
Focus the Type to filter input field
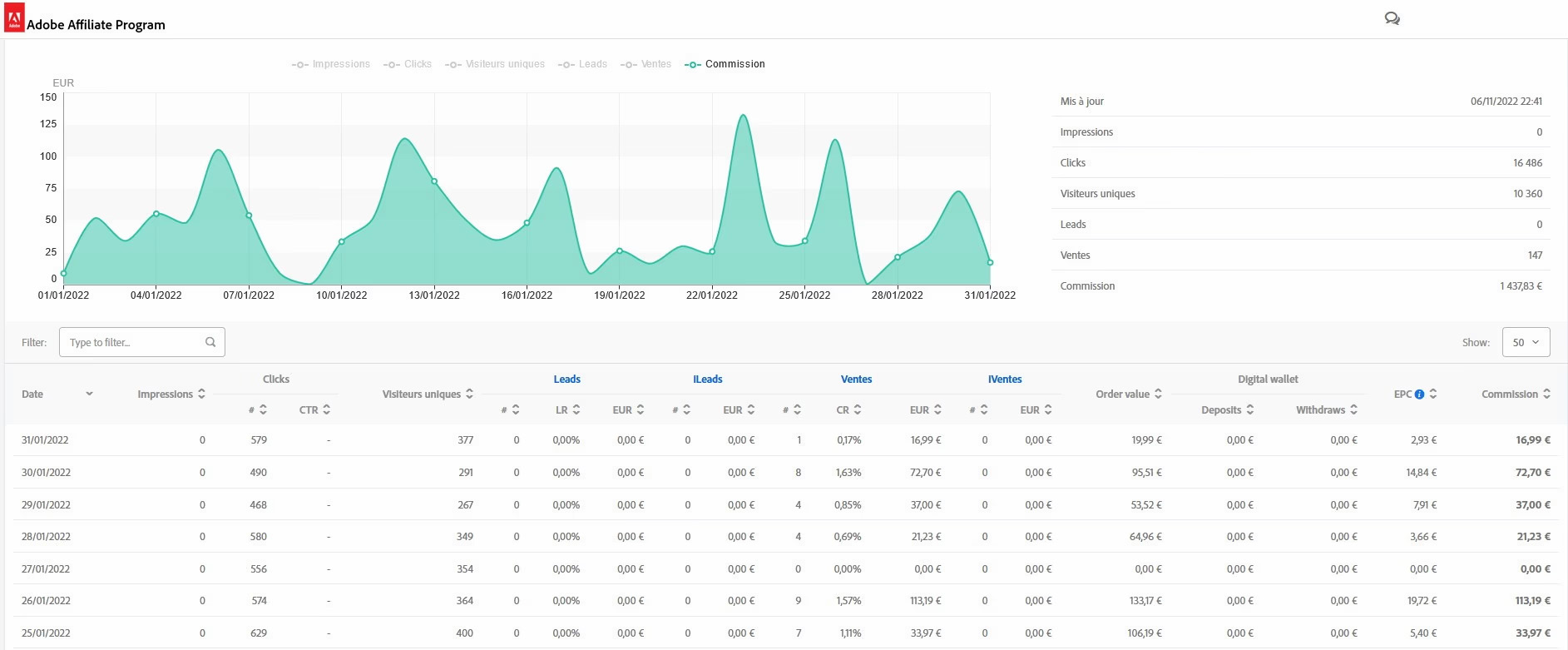[x=141, y=342]
